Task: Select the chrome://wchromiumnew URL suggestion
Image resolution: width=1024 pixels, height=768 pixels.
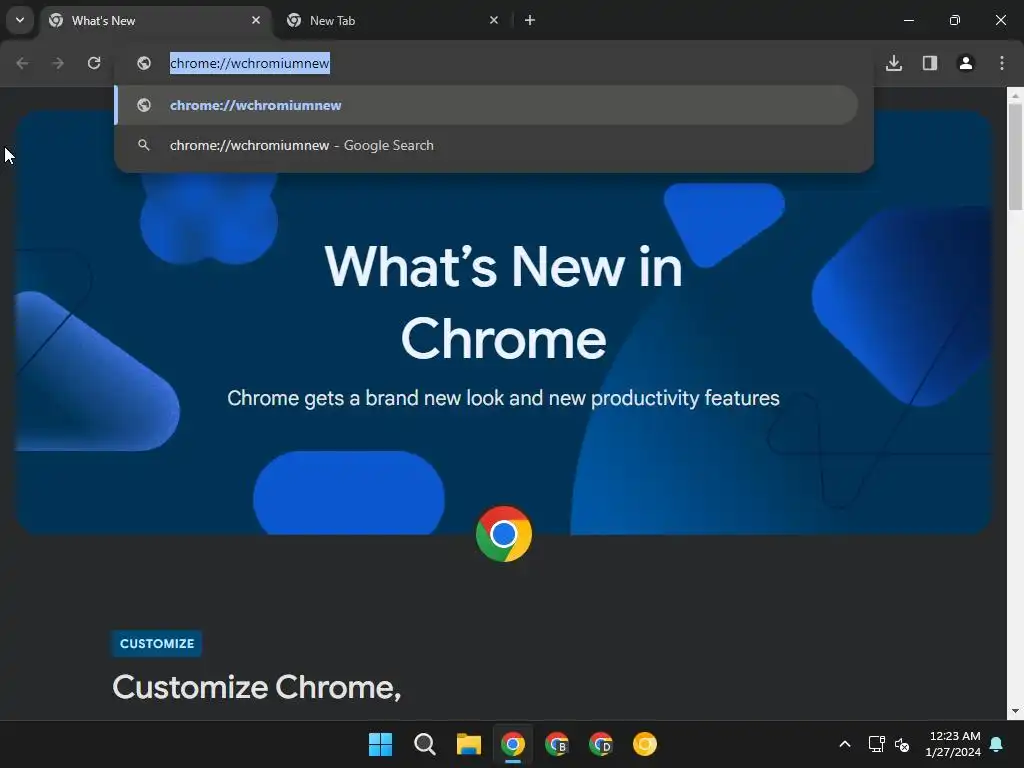Action: [486, 105]
